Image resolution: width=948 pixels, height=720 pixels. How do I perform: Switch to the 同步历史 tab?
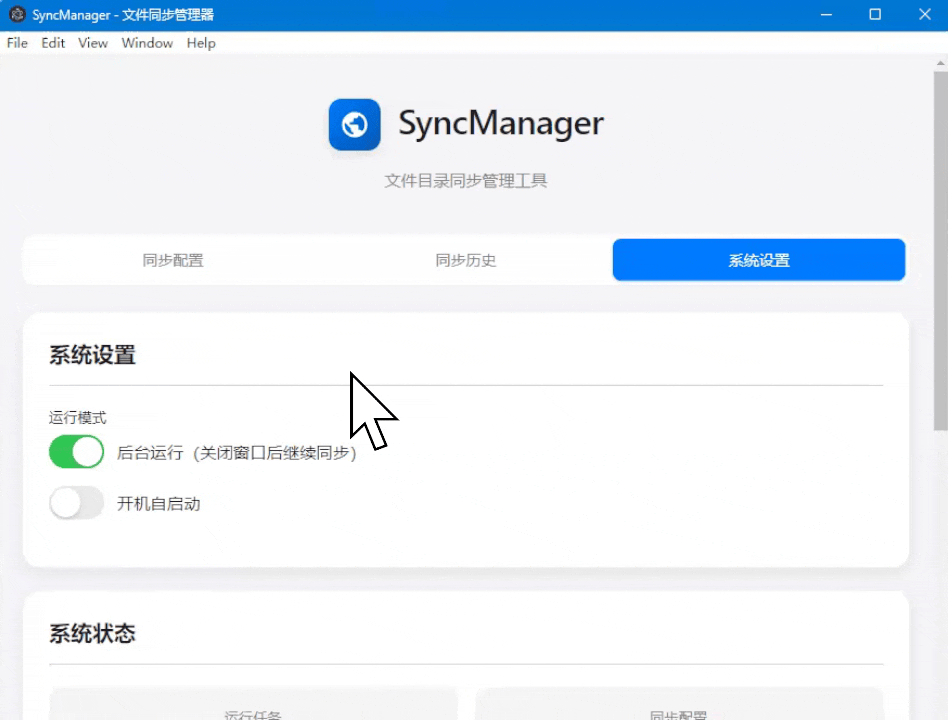coord(465,260)
